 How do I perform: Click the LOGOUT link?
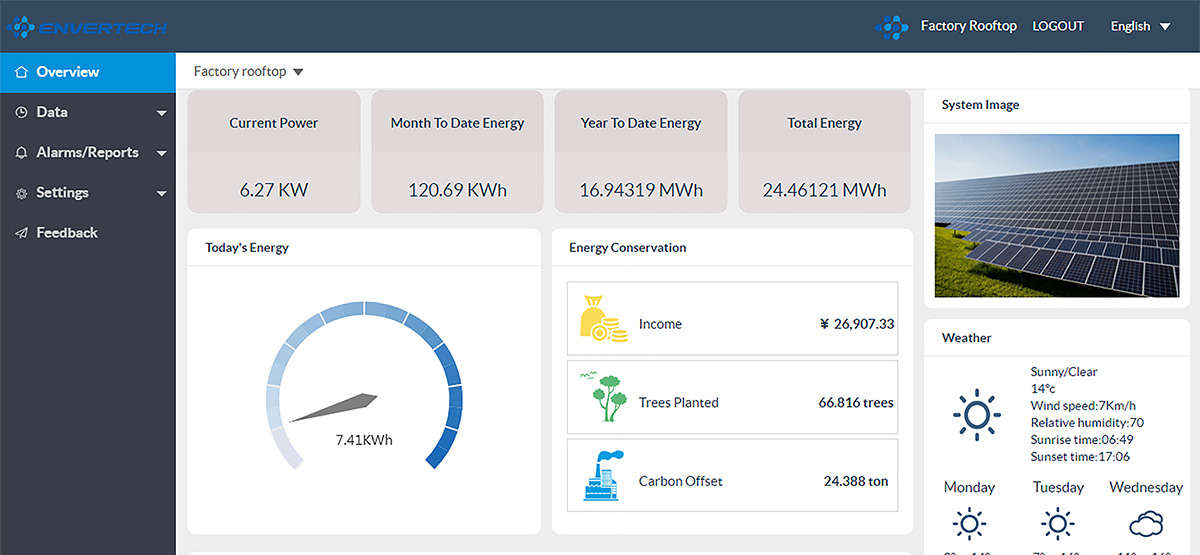pos(1058,26)
